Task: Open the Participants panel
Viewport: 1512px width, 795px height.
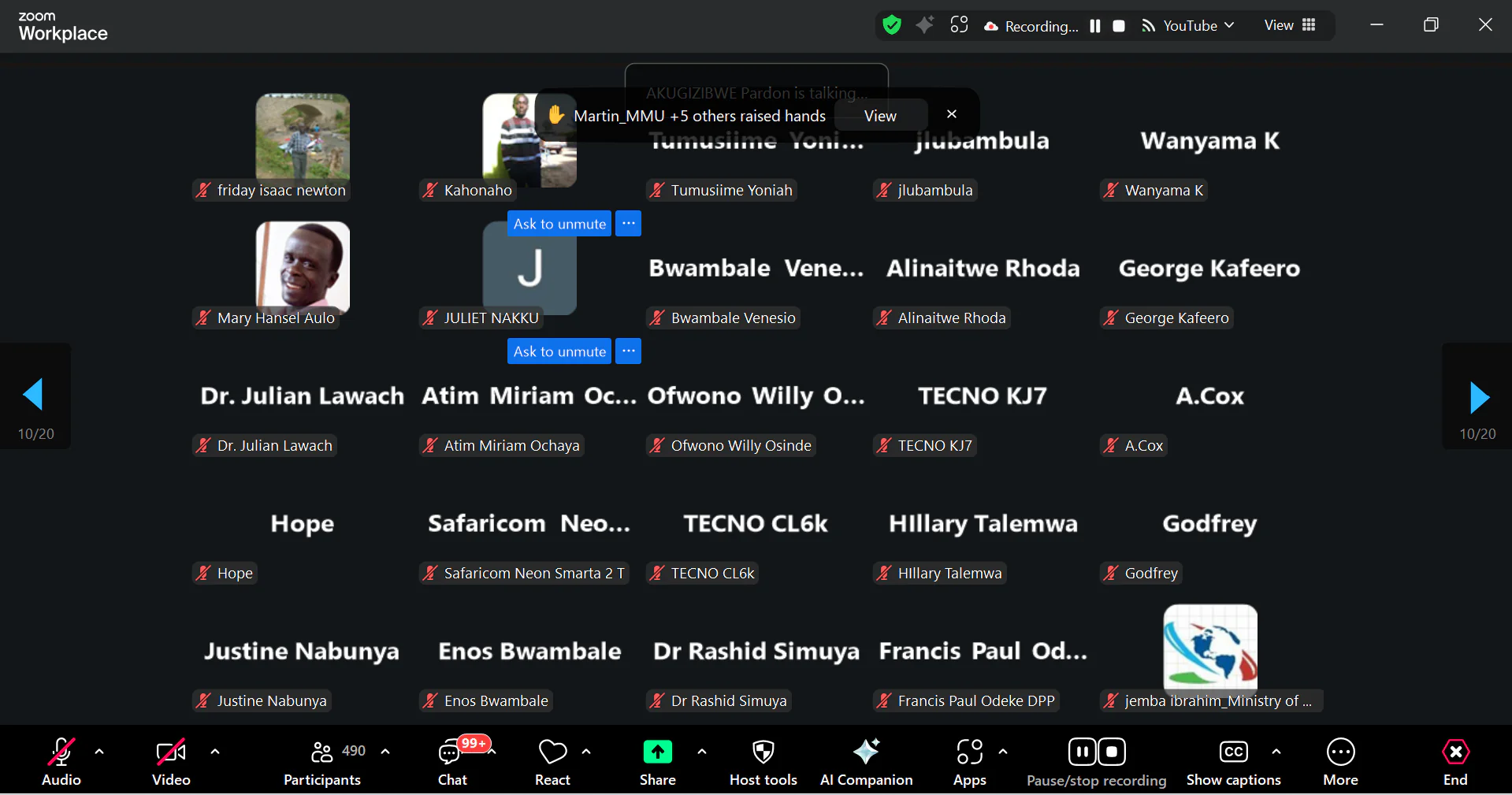Action: pyautogui.click(x=321, y=761)
